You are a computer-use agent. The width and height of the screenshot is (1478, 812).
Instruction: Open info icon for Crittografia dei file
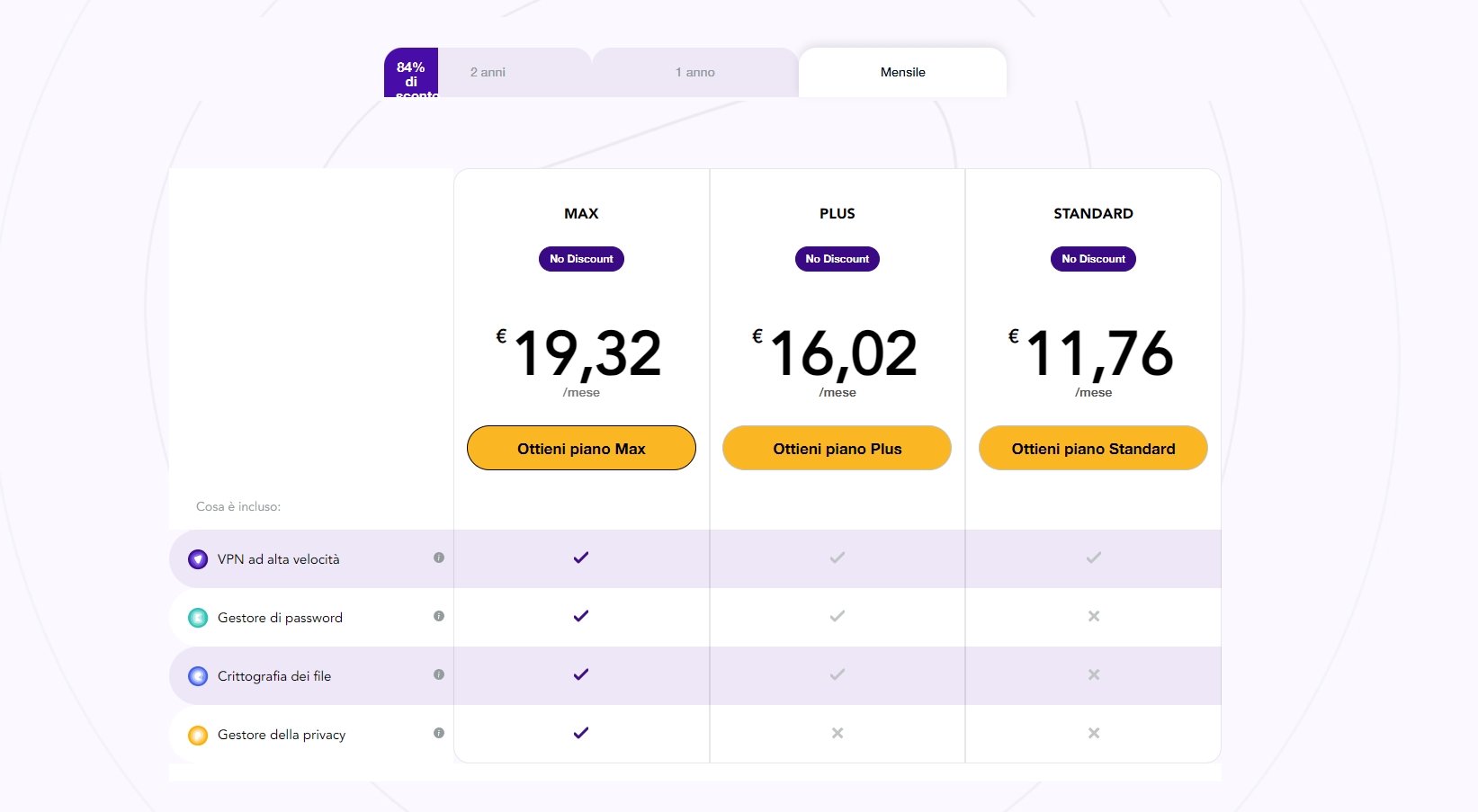[439, 674]
